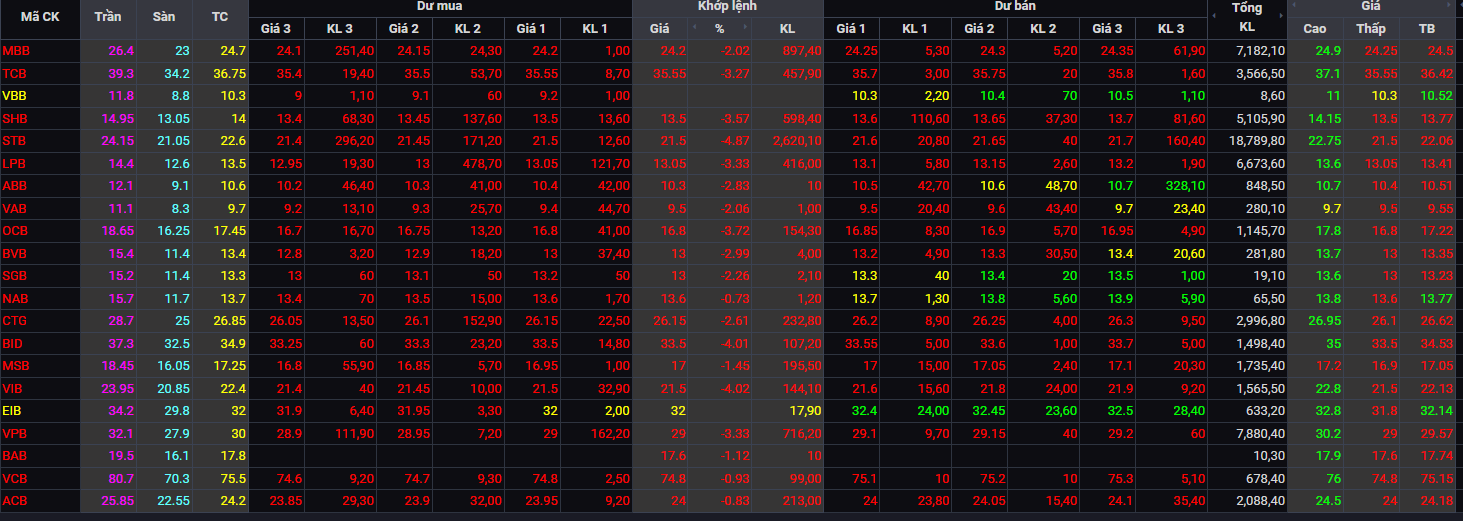Click MBB total volume 7,182,10

coord(1260,50)
